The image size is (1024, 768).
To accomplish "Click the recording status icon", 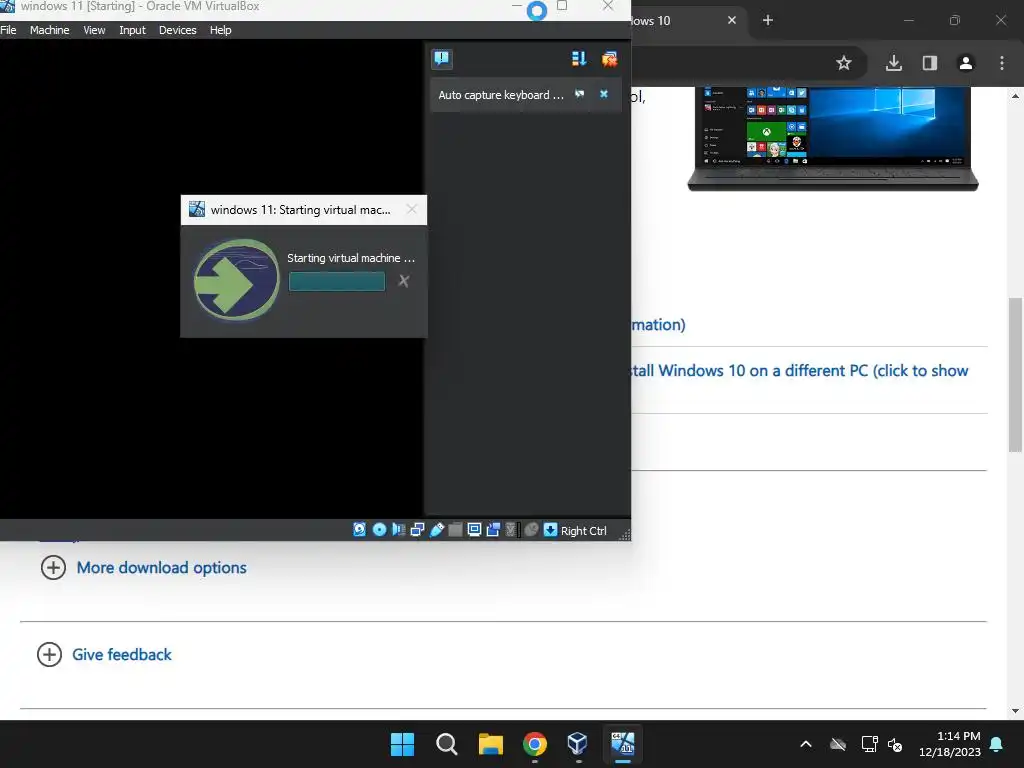I will point(493,530).
